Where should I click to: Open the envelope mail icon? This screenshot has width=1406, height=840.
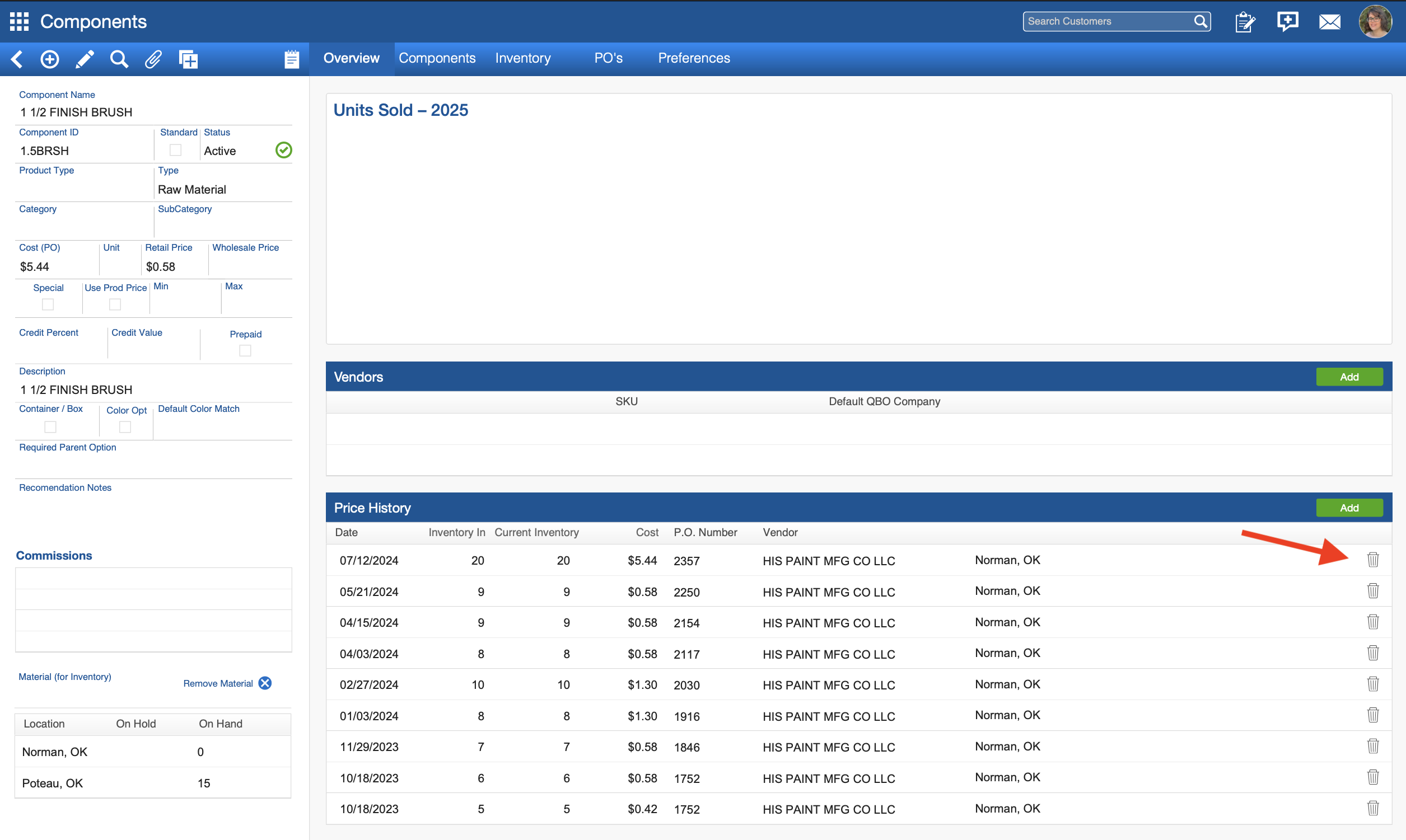tap(1329, 22)
